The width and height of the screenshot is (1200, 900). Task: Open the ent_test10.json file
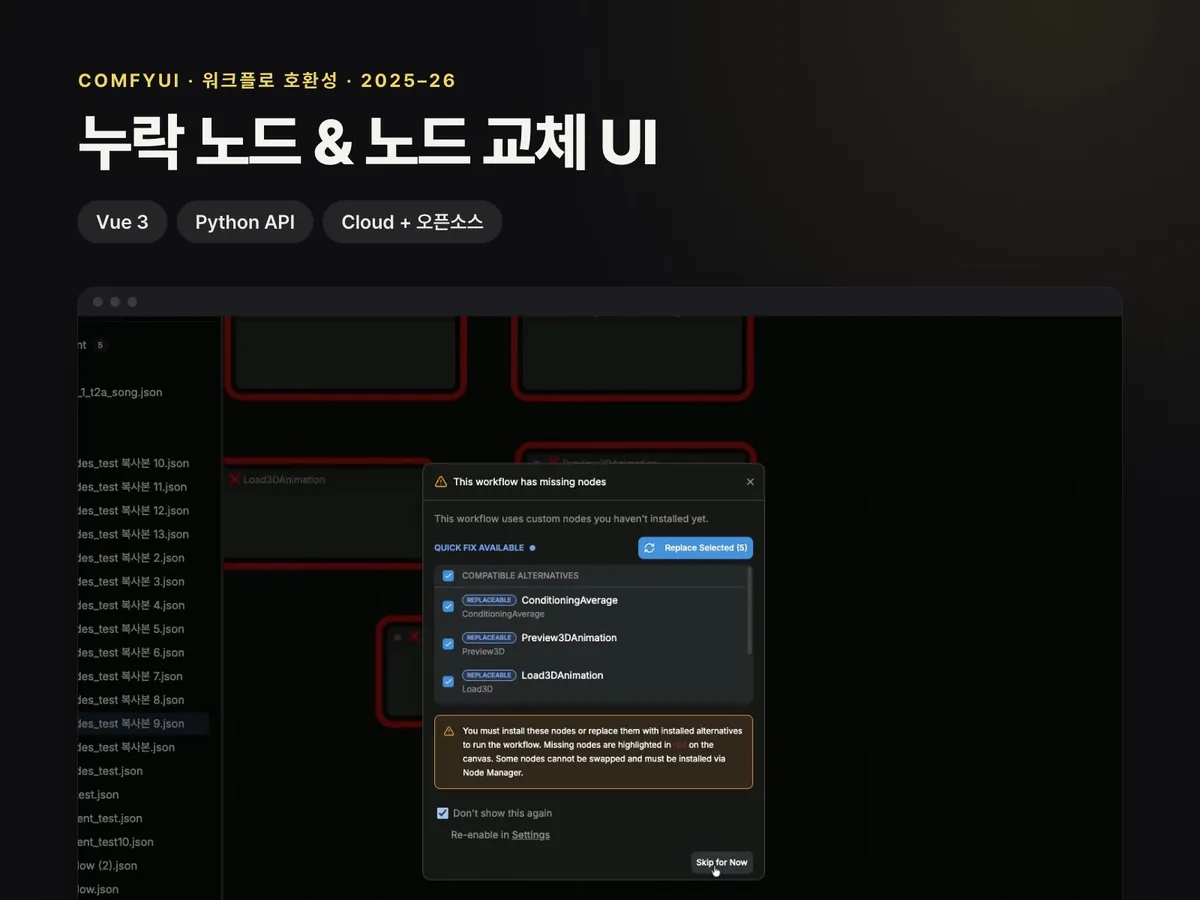(x=116, y=842)
